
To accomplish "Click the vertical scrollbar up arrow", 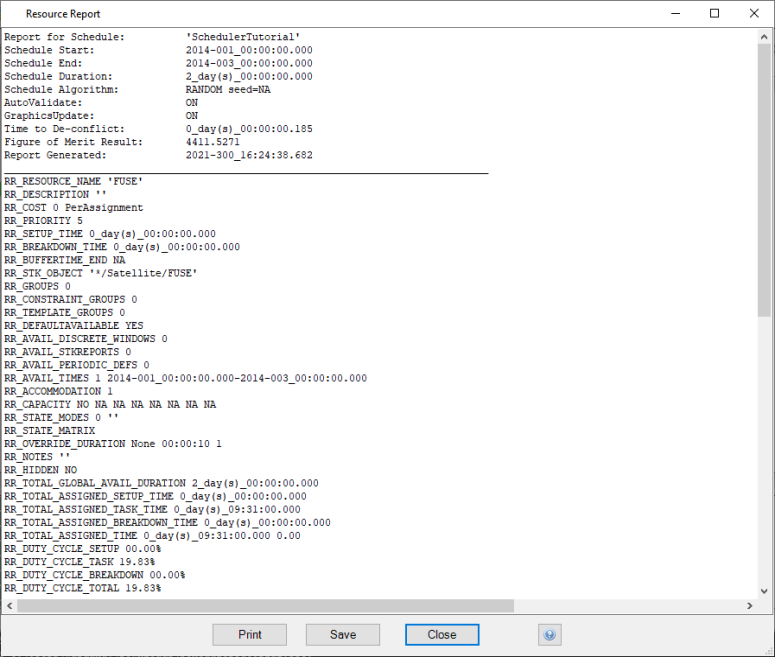I will (x=765, y=37).
